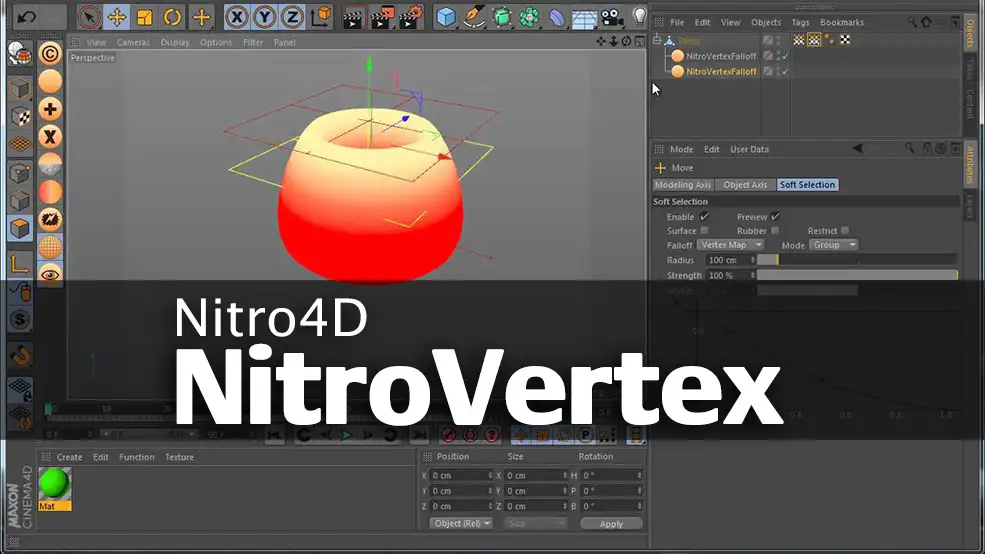The height and width of the screenshot is (554, 985).
Task: Collapse the Torus object tree
Action: pyautogui.click(x=657, y=40)
